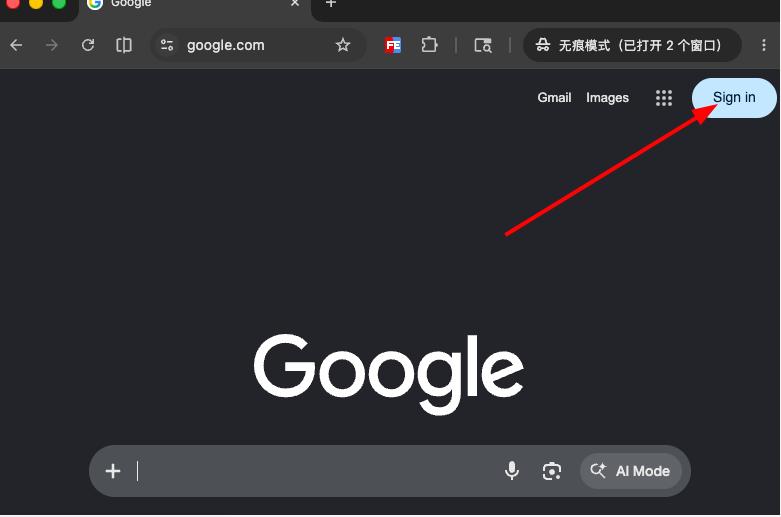Open the split view toolbar icon
The image size is (781, 517).
coord(124,45)
